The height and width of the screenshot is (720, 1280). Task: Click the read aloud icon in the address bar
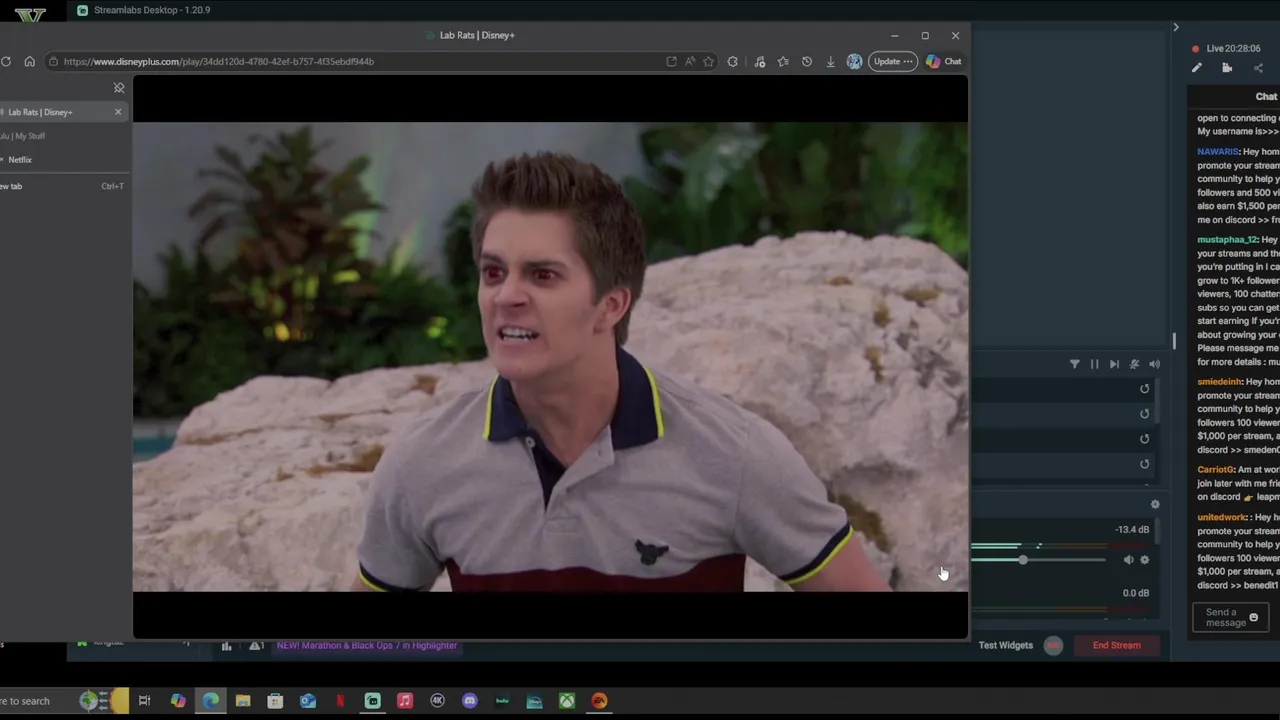click(690, 62)
